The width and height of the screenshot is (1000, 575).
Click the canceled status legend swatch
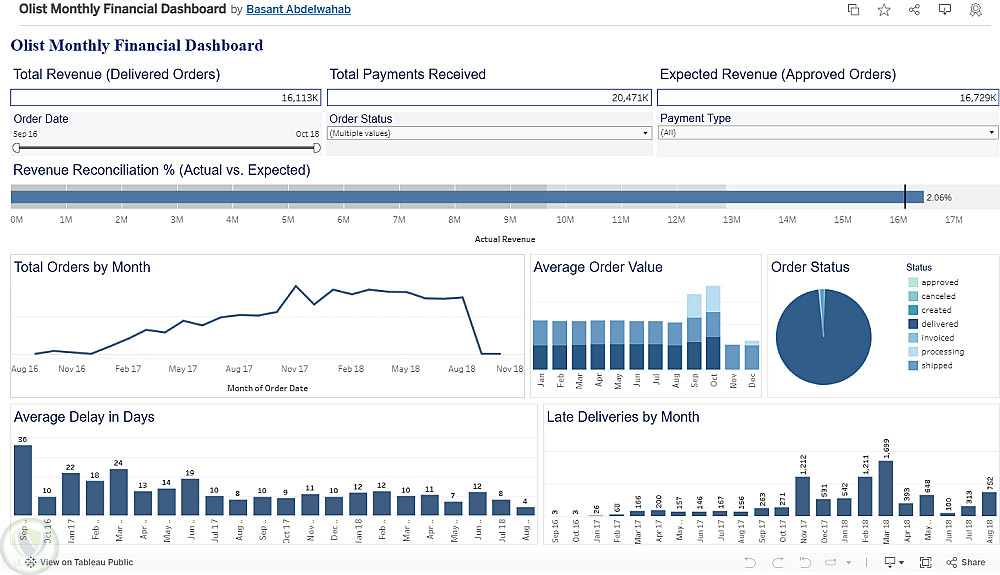pyautogui.click(x=912, y=296)
